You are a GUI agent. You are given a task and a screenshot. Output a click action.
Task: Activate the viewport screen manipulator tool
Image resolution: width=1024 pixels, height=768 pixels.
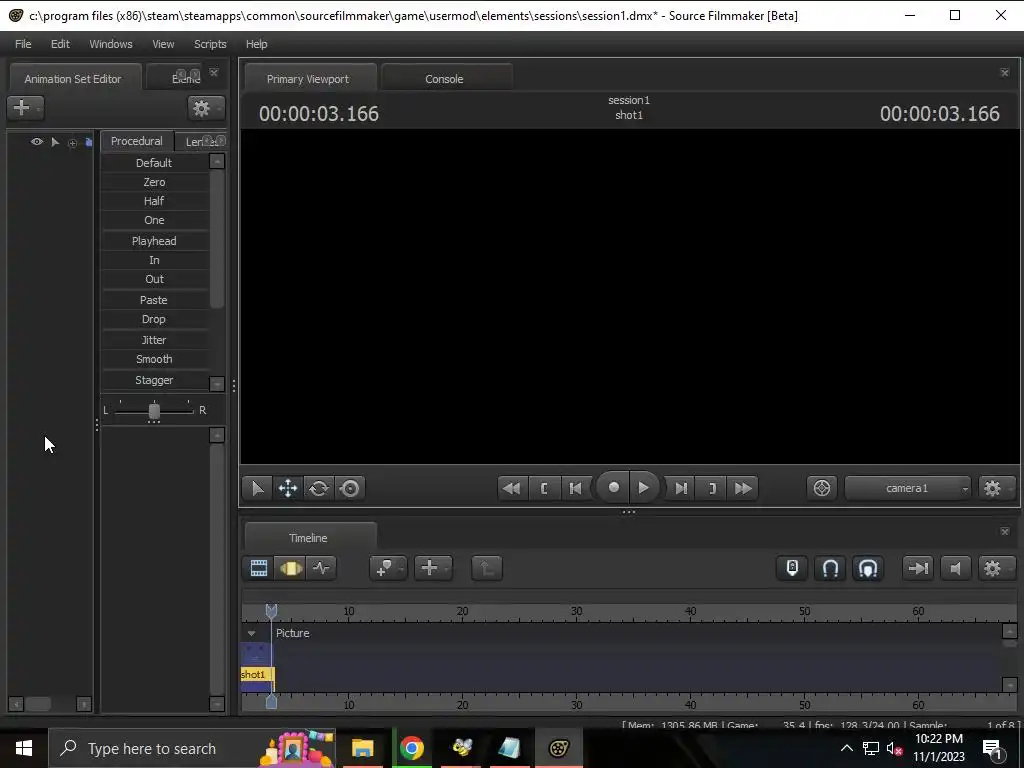[349, 488]
